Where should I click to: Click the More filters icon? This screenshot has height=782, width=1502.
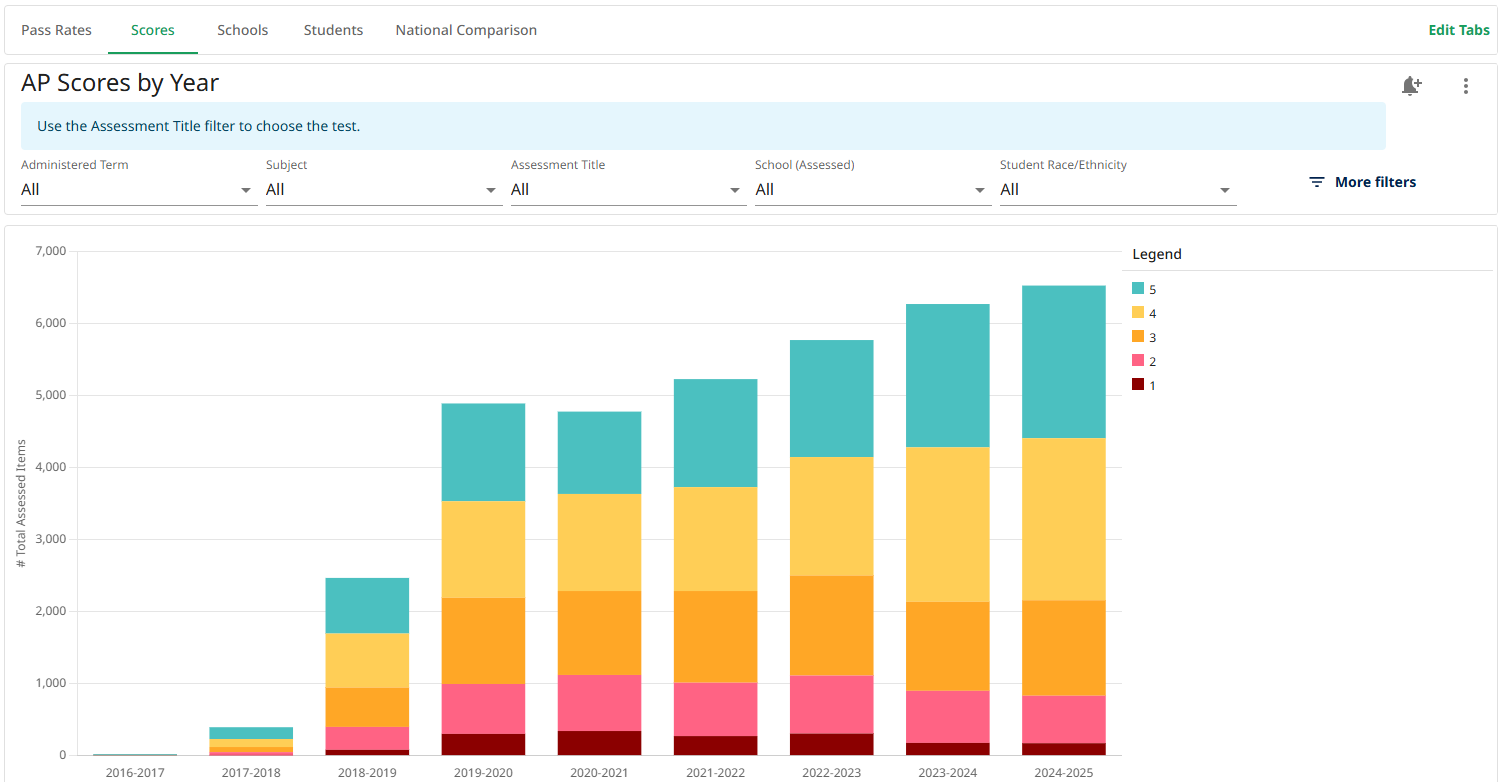[1317, 182]
